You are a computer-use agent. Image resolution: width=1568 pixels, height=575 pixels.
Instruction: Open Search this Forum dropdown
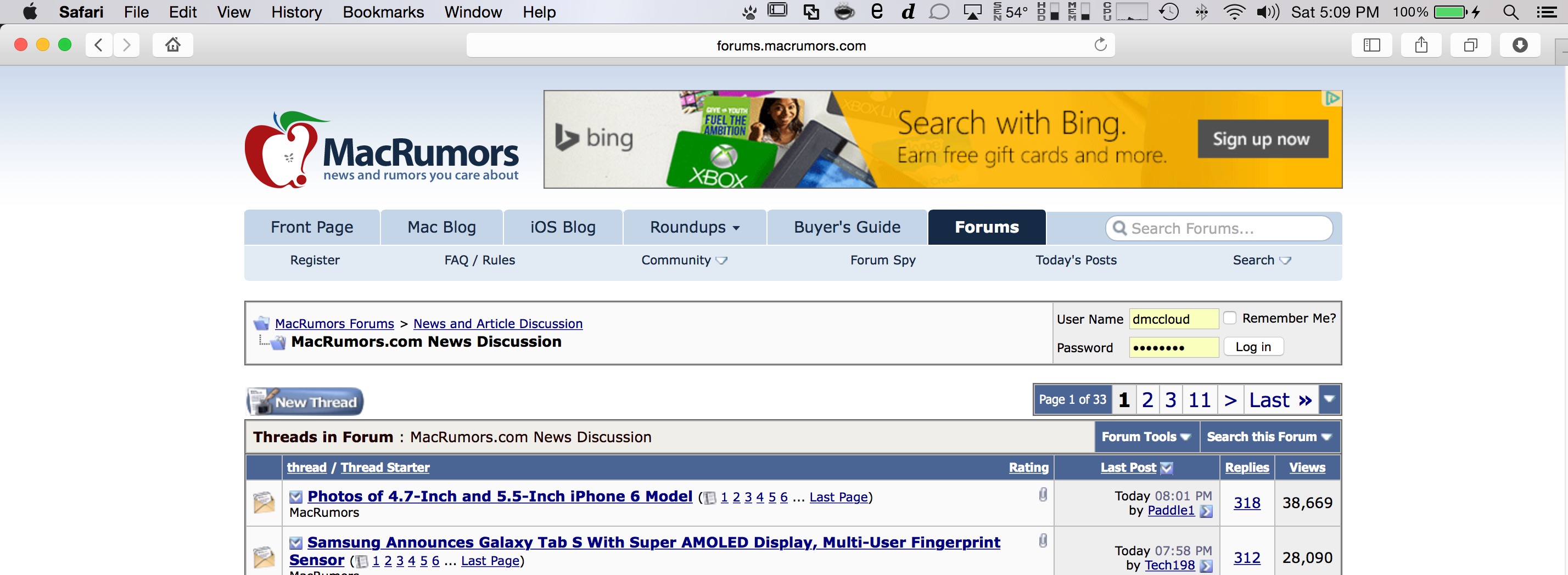pyautogui.click(x=1270, y=437)
